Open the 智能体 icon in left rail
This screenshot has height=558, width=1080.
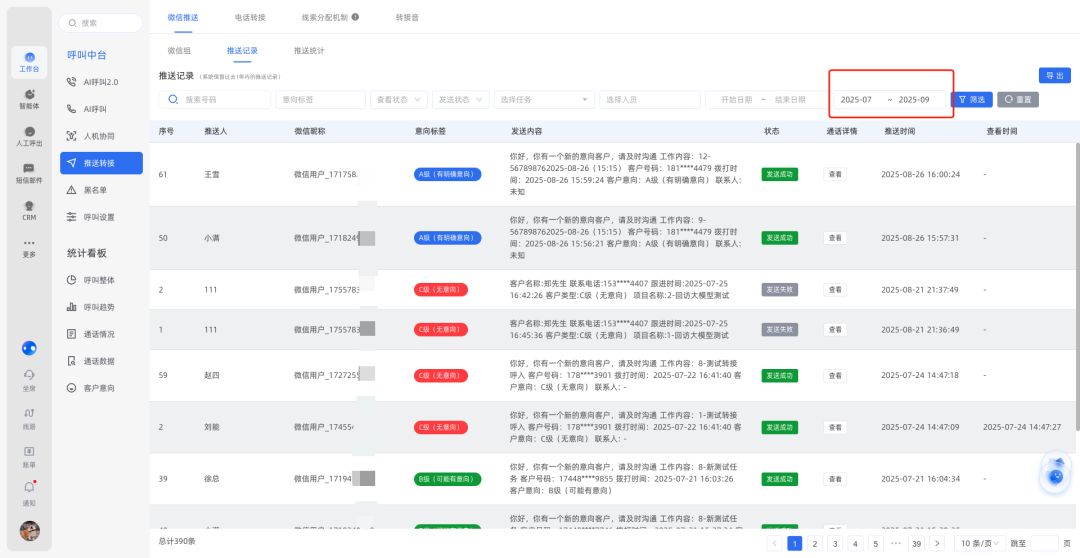[29, 98]
